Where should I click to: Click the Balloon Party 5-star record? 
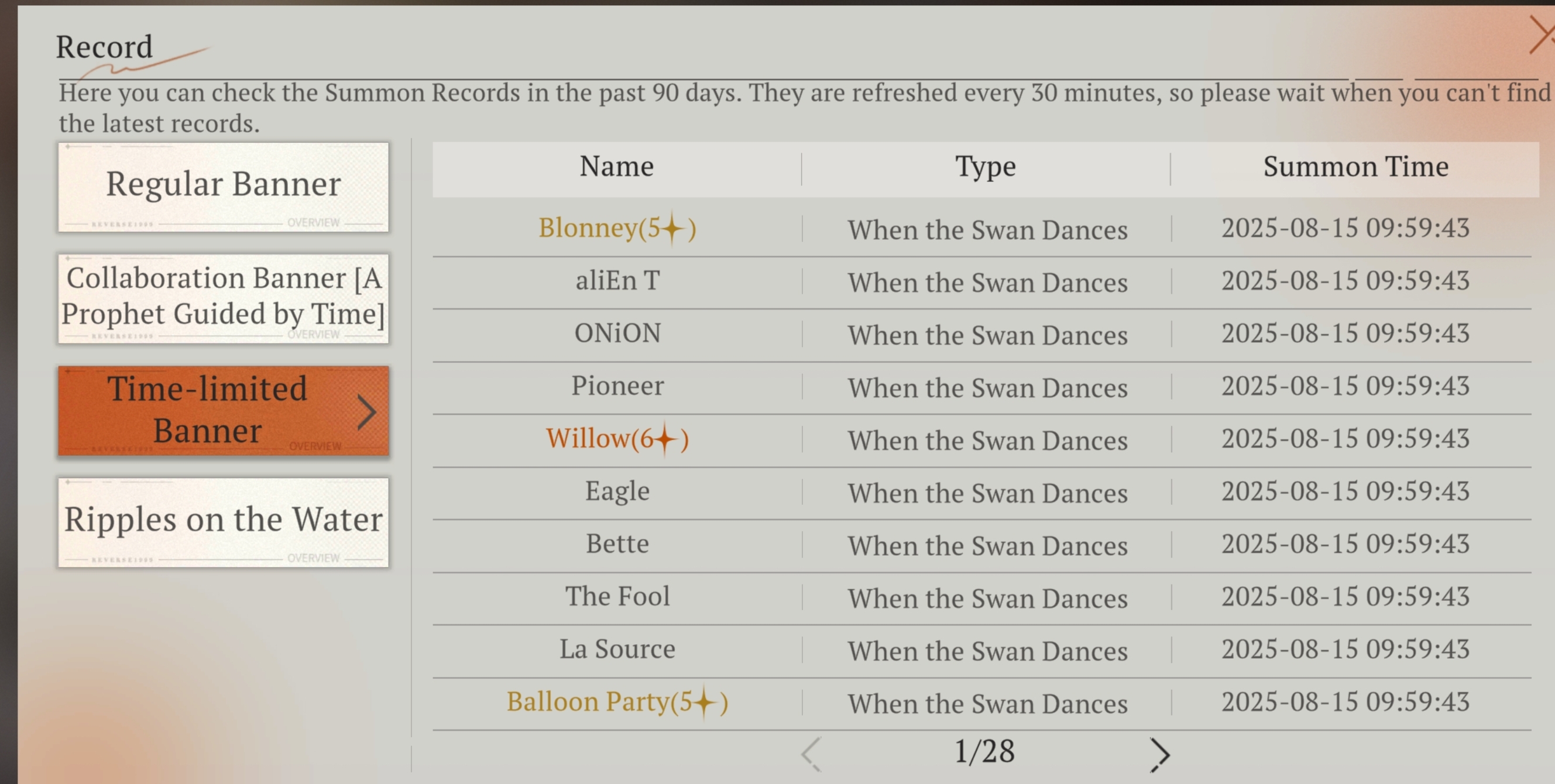pos(617,702)
